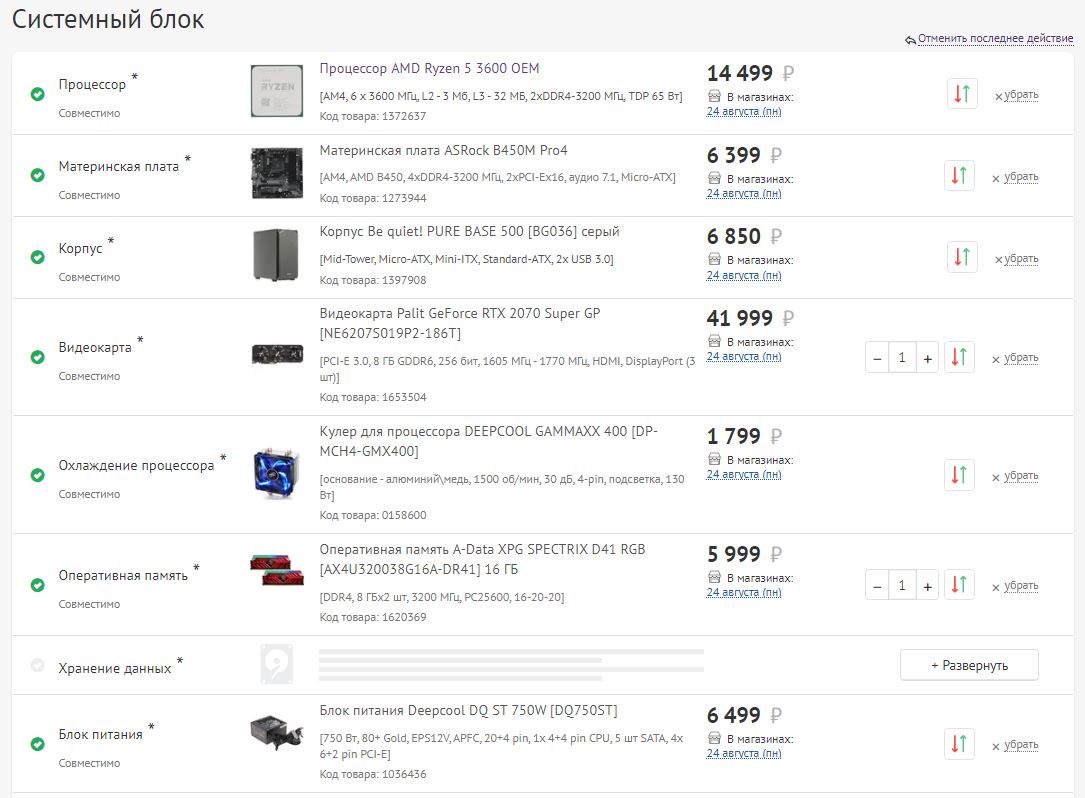Click green checkmark next to Видеокарта

37,357
